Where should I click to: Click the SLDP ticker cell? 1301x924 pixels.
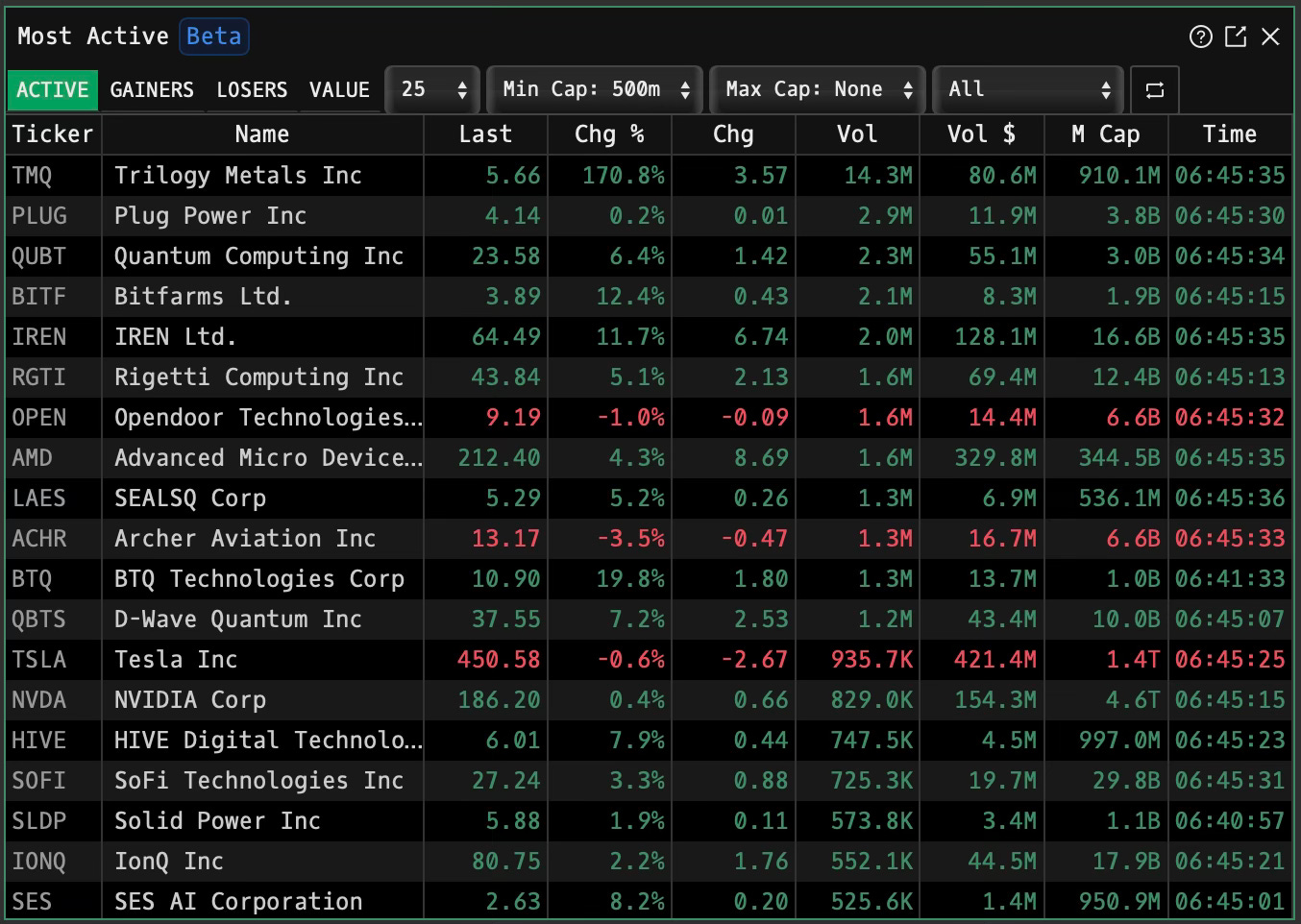53,821
